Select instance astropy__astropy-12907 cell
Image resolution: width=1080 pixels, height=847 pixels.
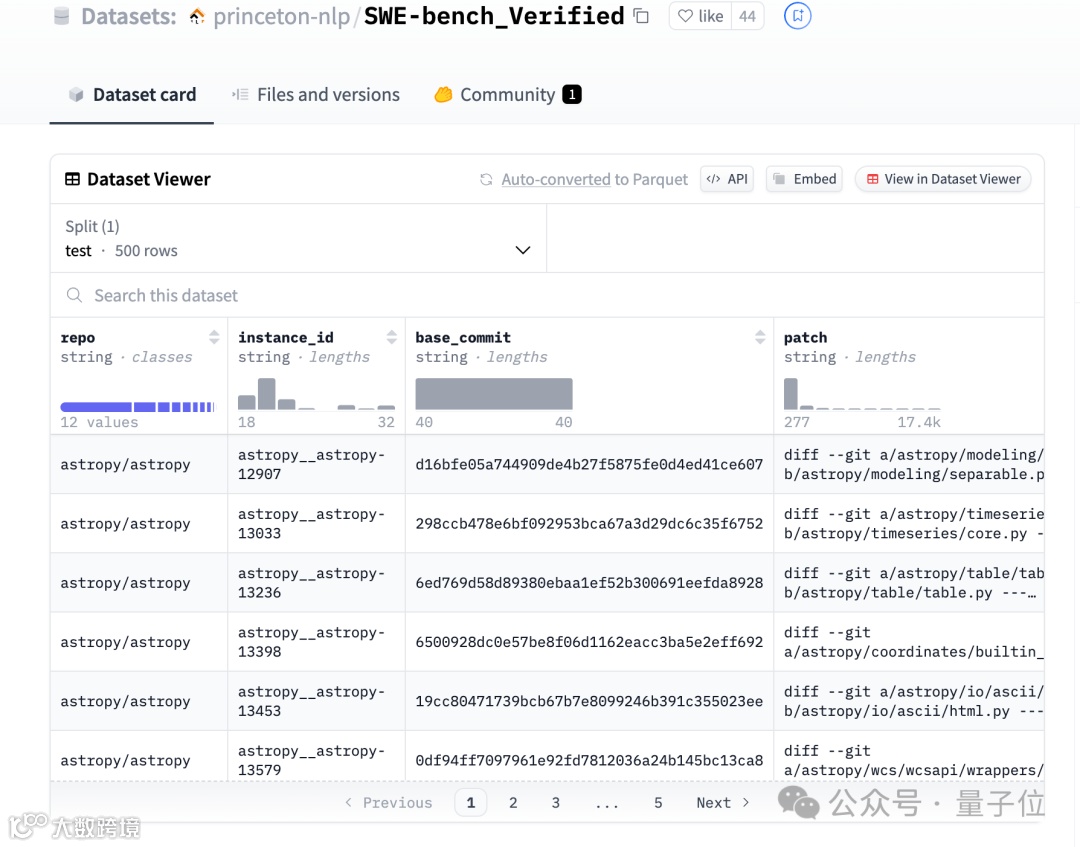316,464
